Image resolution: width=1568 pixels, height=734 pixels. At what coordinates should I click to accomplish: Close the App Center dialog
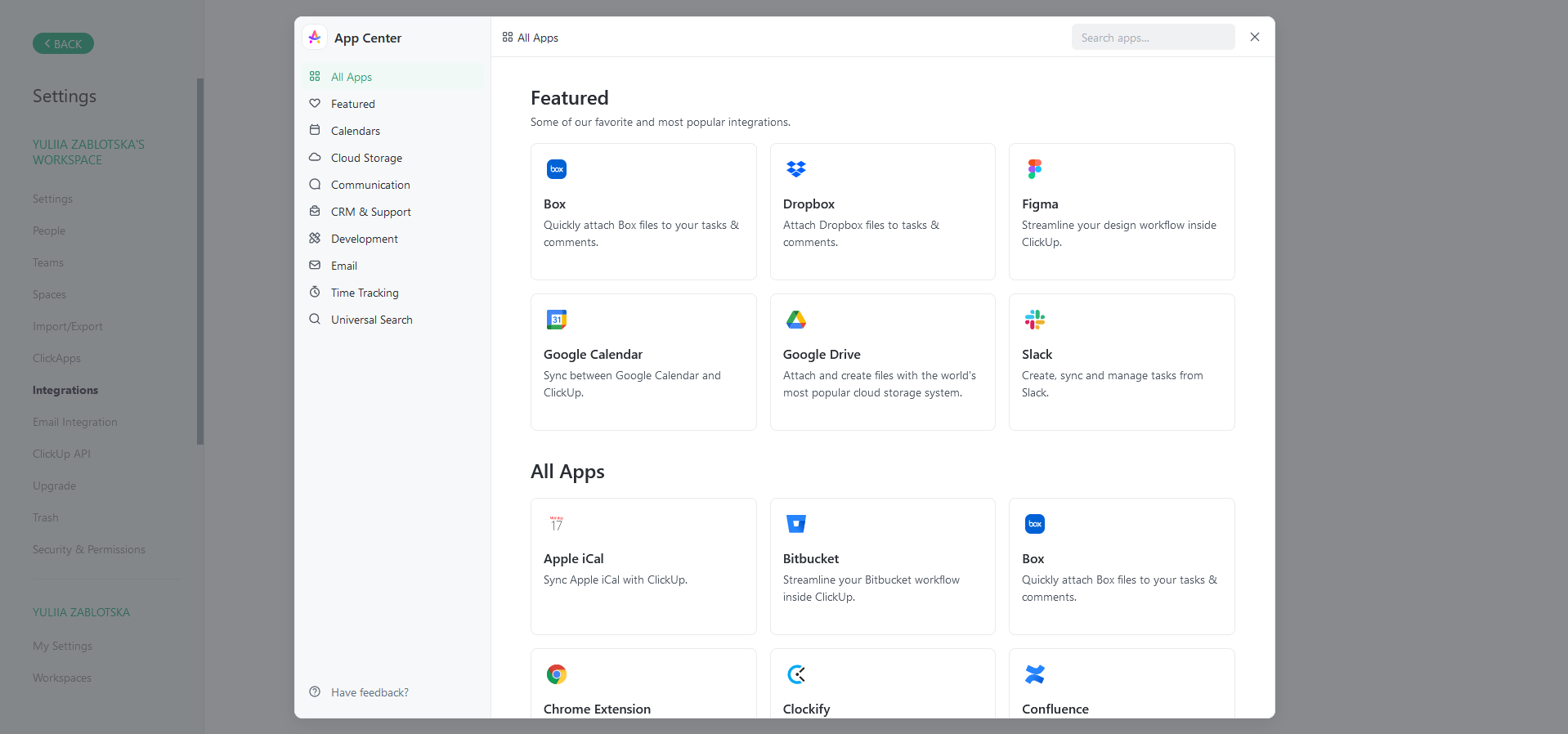(1255, 37)
